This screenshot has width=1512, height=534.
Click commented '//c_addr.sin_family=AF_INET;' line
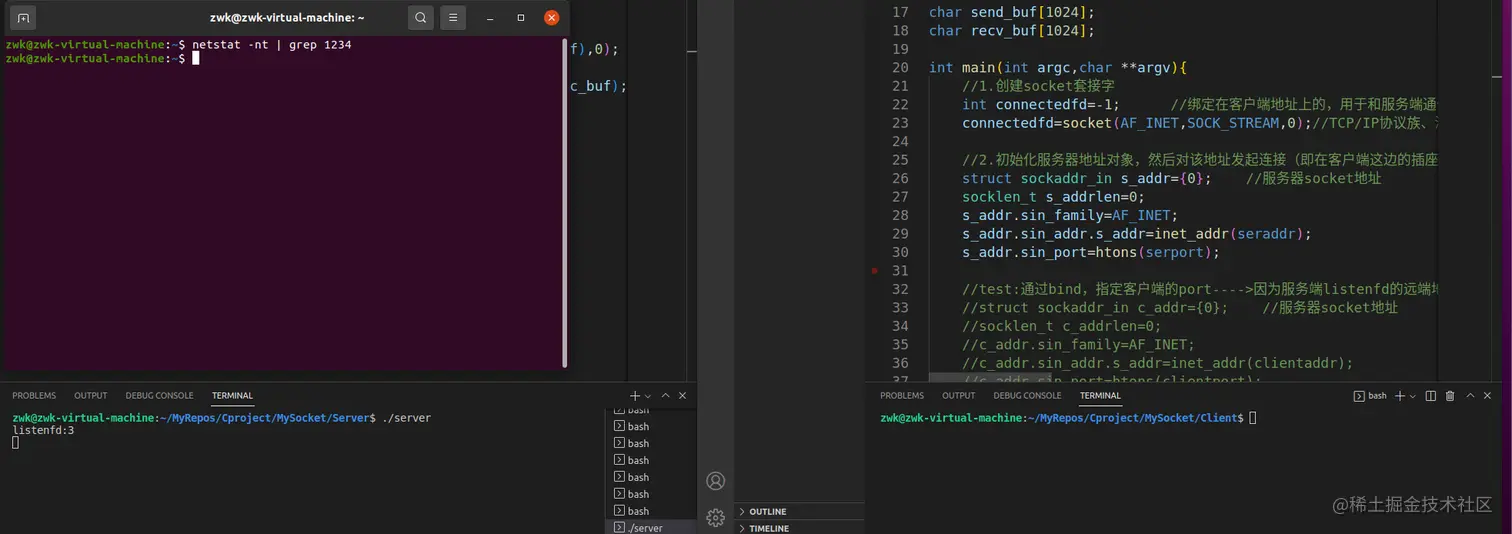(1078, 345)
